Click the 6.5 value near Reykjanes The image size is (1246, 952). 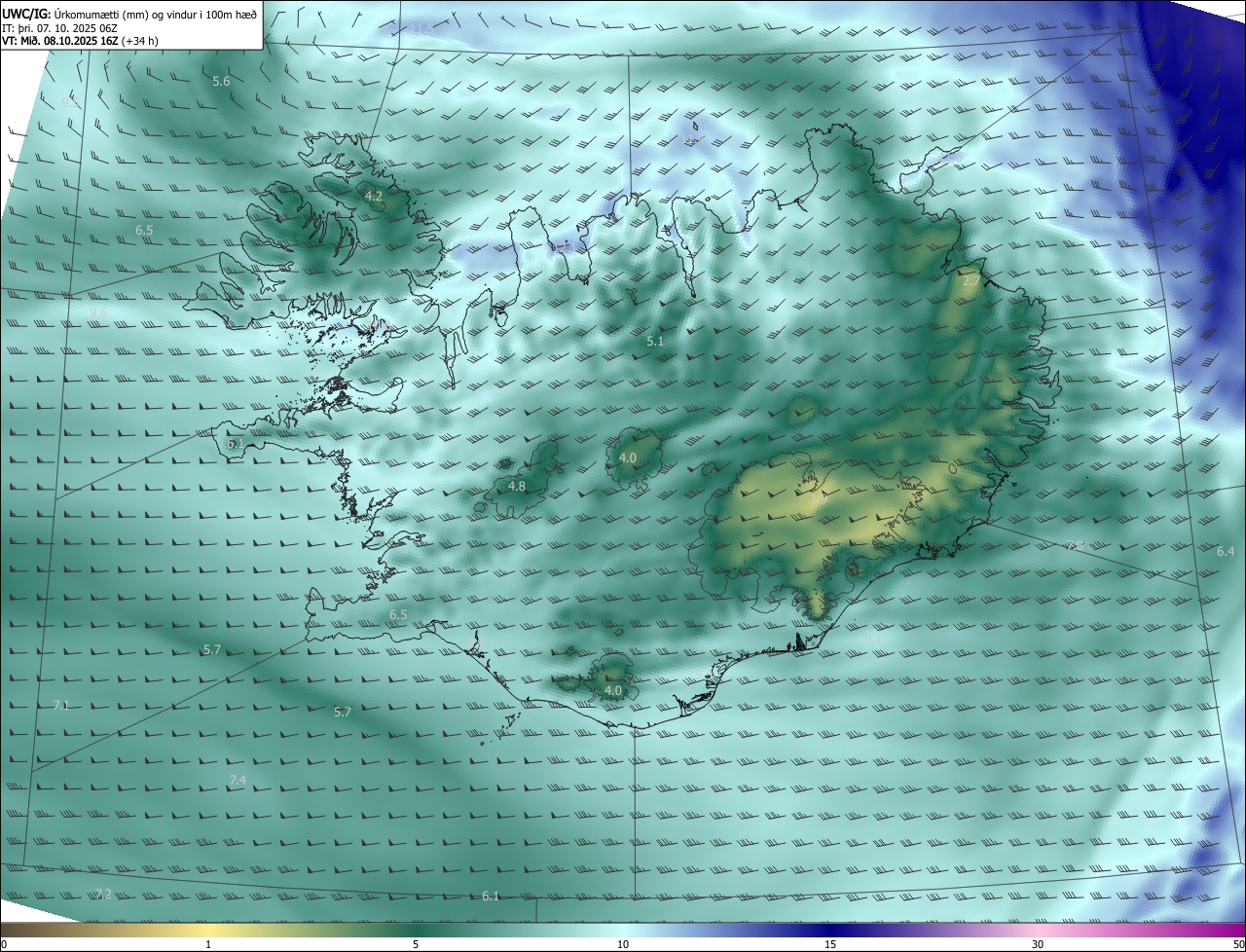(x=398, y=615)
